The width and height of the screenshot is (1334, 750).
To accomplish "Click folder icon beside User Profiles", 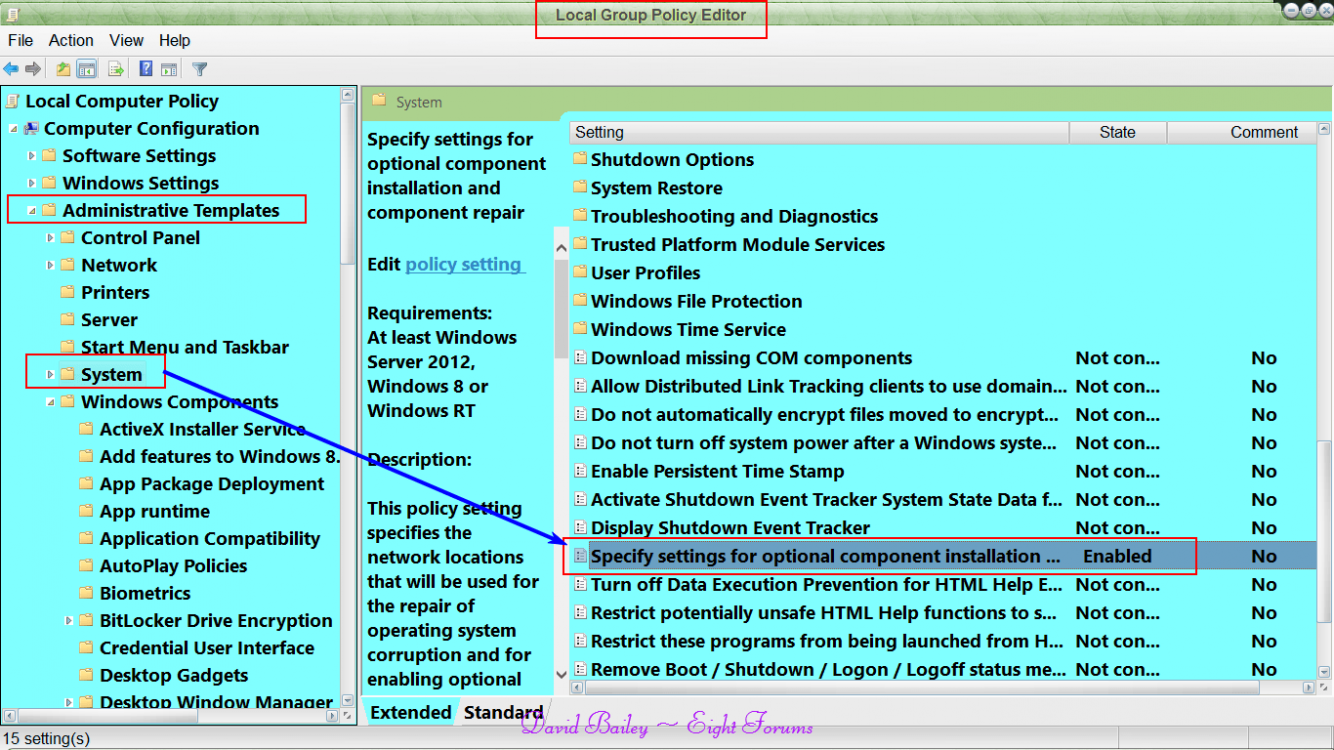I will pyautogui.click(x=580, y=273).
